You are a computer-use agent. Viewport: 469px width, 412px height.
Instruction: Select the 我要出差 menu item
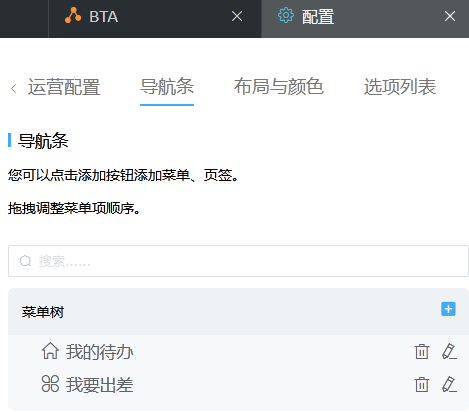pyautogui.click(x=99, y=385)
